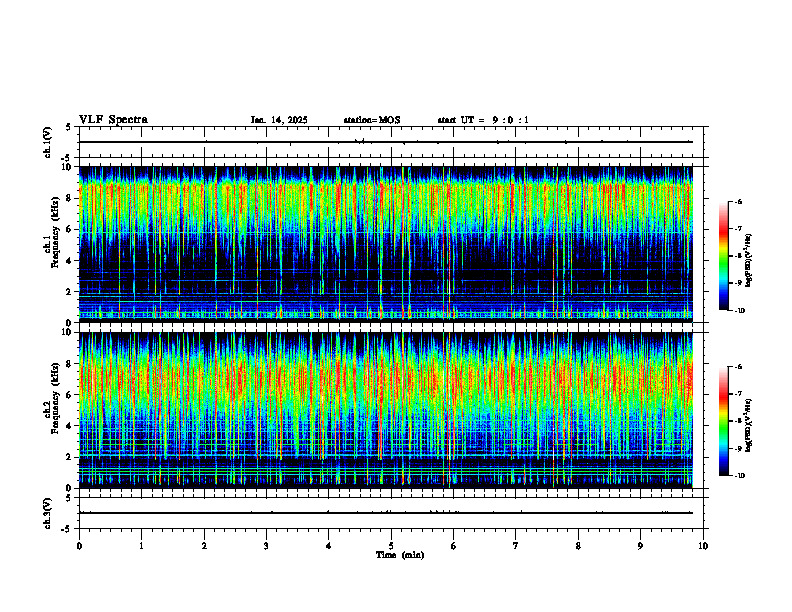Click the "5" tick of ch.1(V) axis
This screenshot has height=612, width=792.
70,127
